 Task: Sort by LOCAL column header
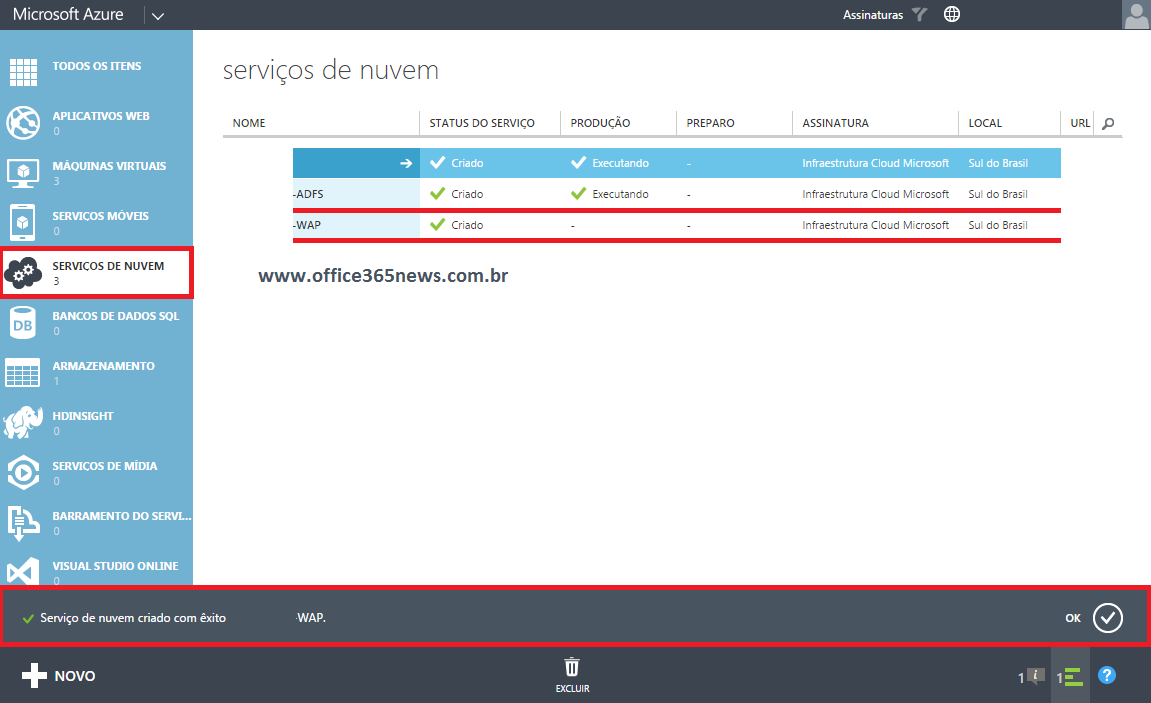pos(985,123)
